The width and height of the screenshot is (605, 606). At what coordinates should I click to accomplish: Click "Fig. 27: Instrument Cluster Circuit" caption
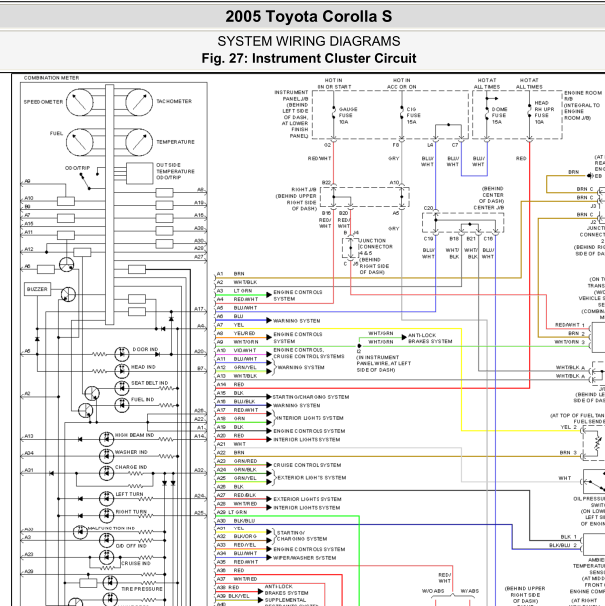click(x=308, y=58)
